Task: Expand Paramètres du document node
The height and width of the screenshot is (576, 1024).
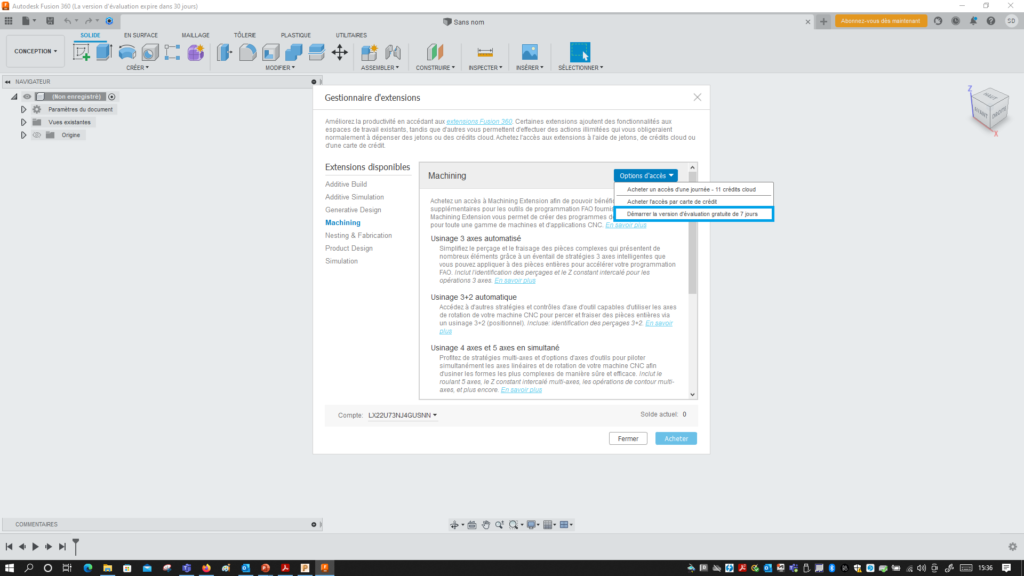Action: point(23,110)
